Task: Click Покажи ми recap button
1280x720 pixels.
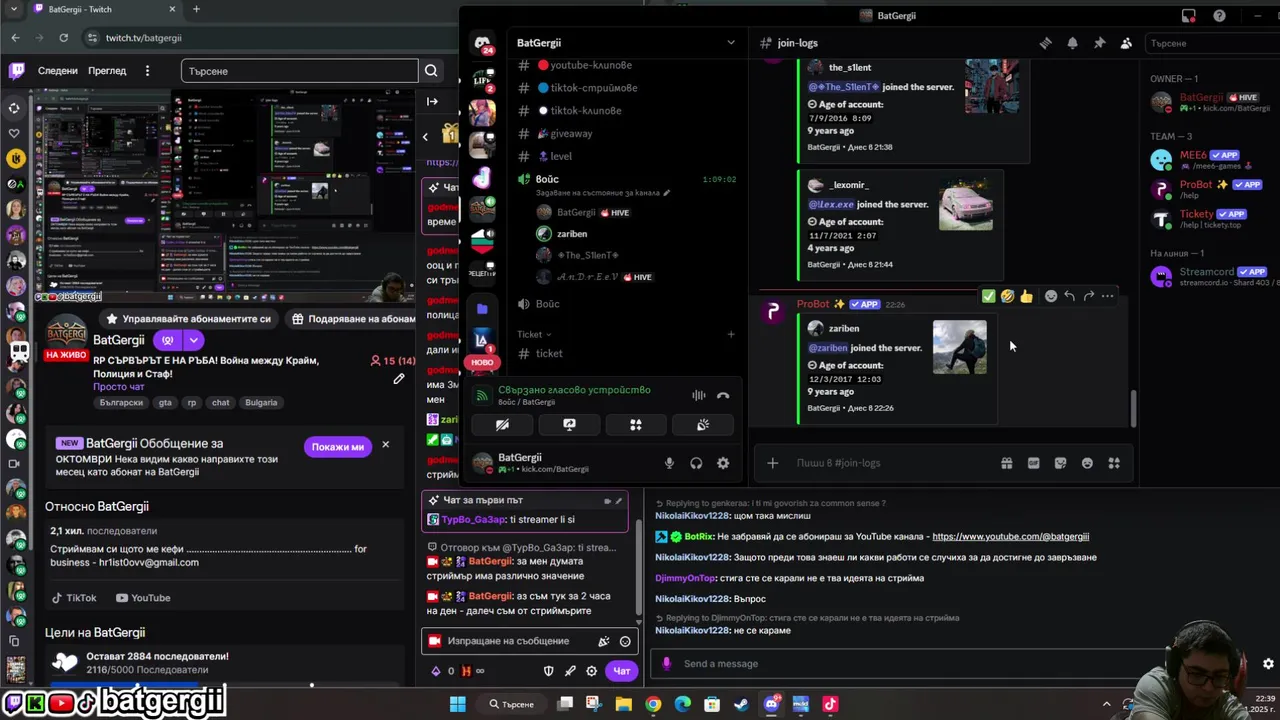Action: 338,447
